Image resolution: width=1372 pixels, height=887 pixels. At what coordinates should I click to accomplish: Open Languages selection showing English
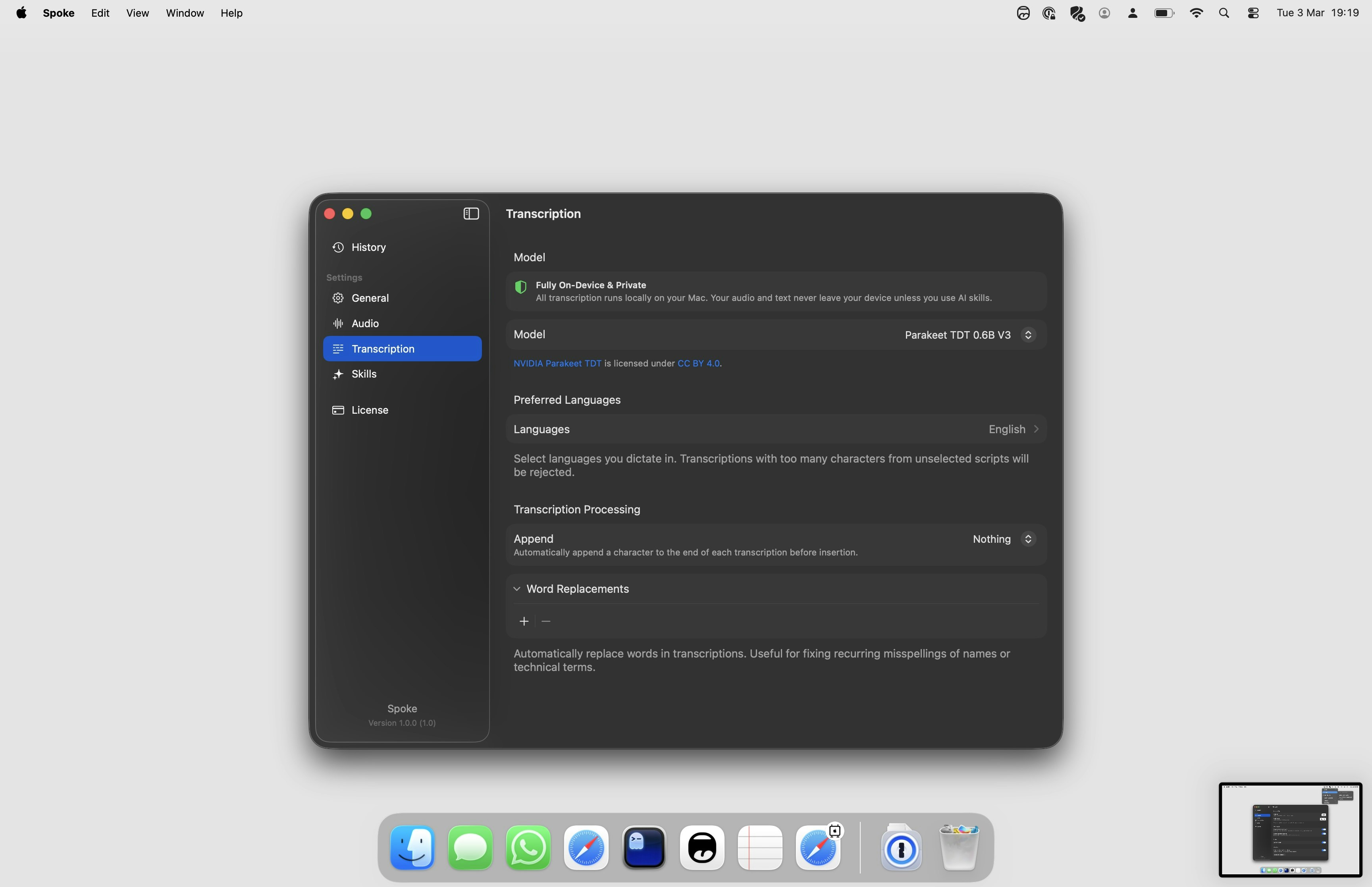[x=1013, y=429]
